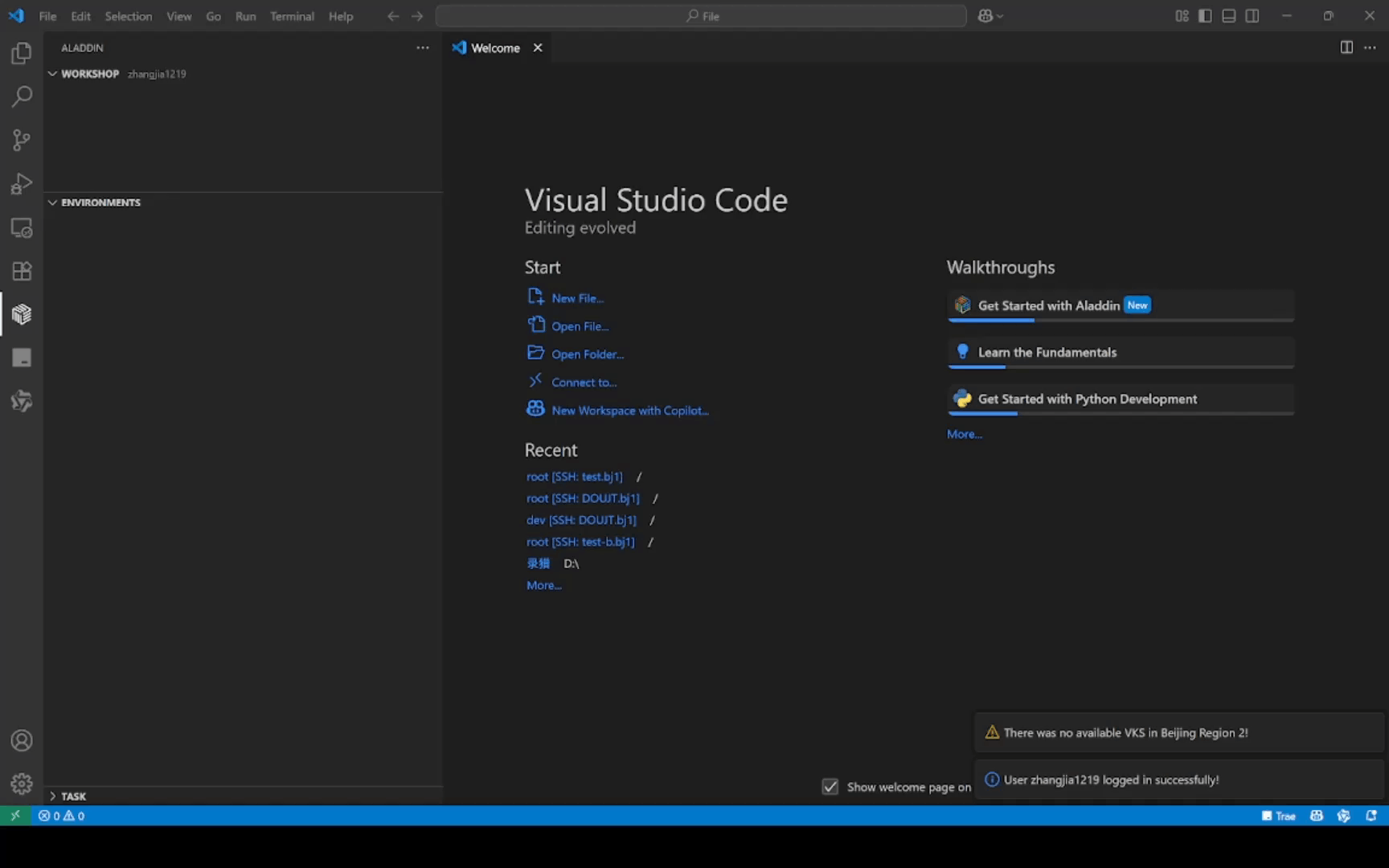Click the Trae status bar item
This screenshot has height=868, width=1389.
(x=1279, y=815)
